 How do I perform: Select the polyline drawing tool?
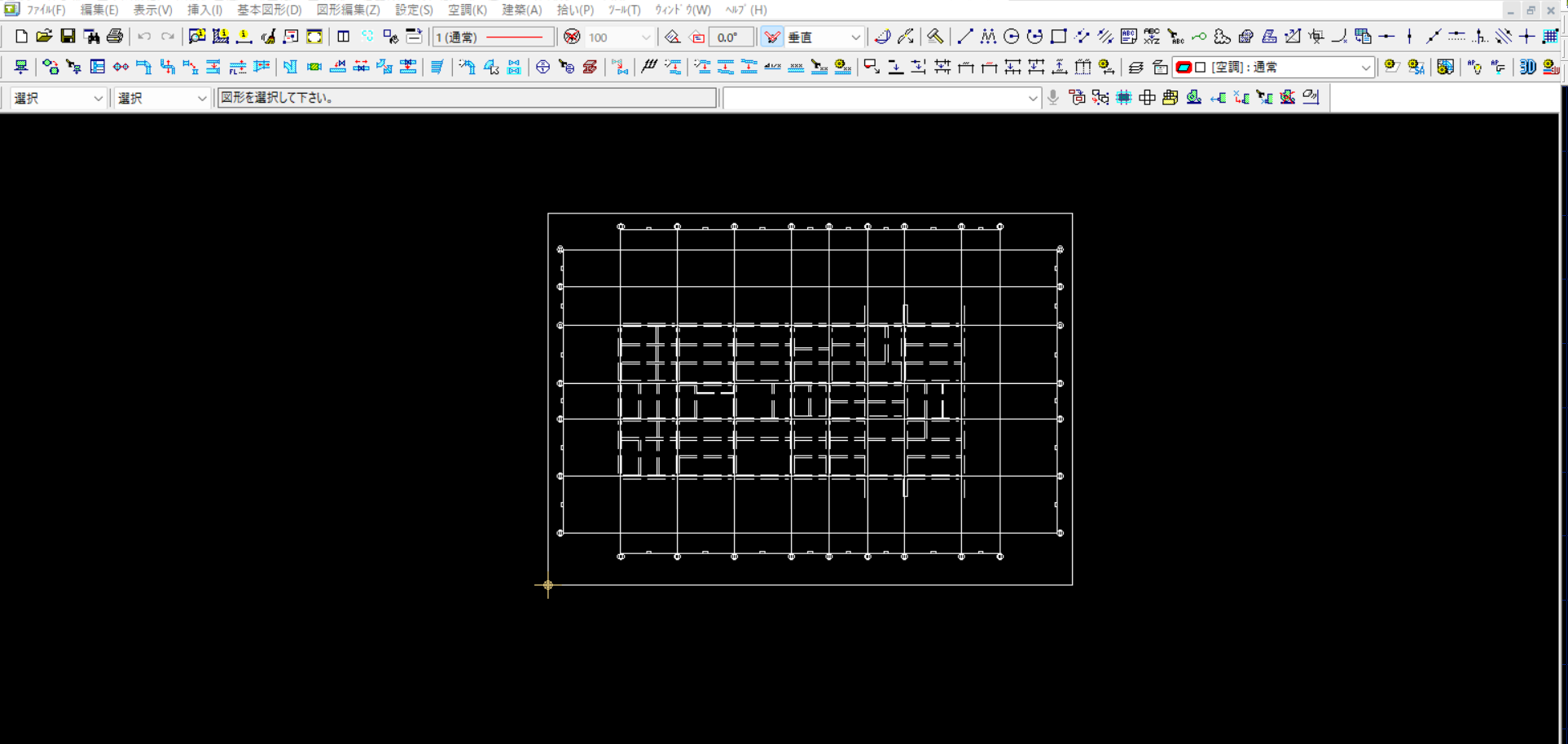(988, 37)
